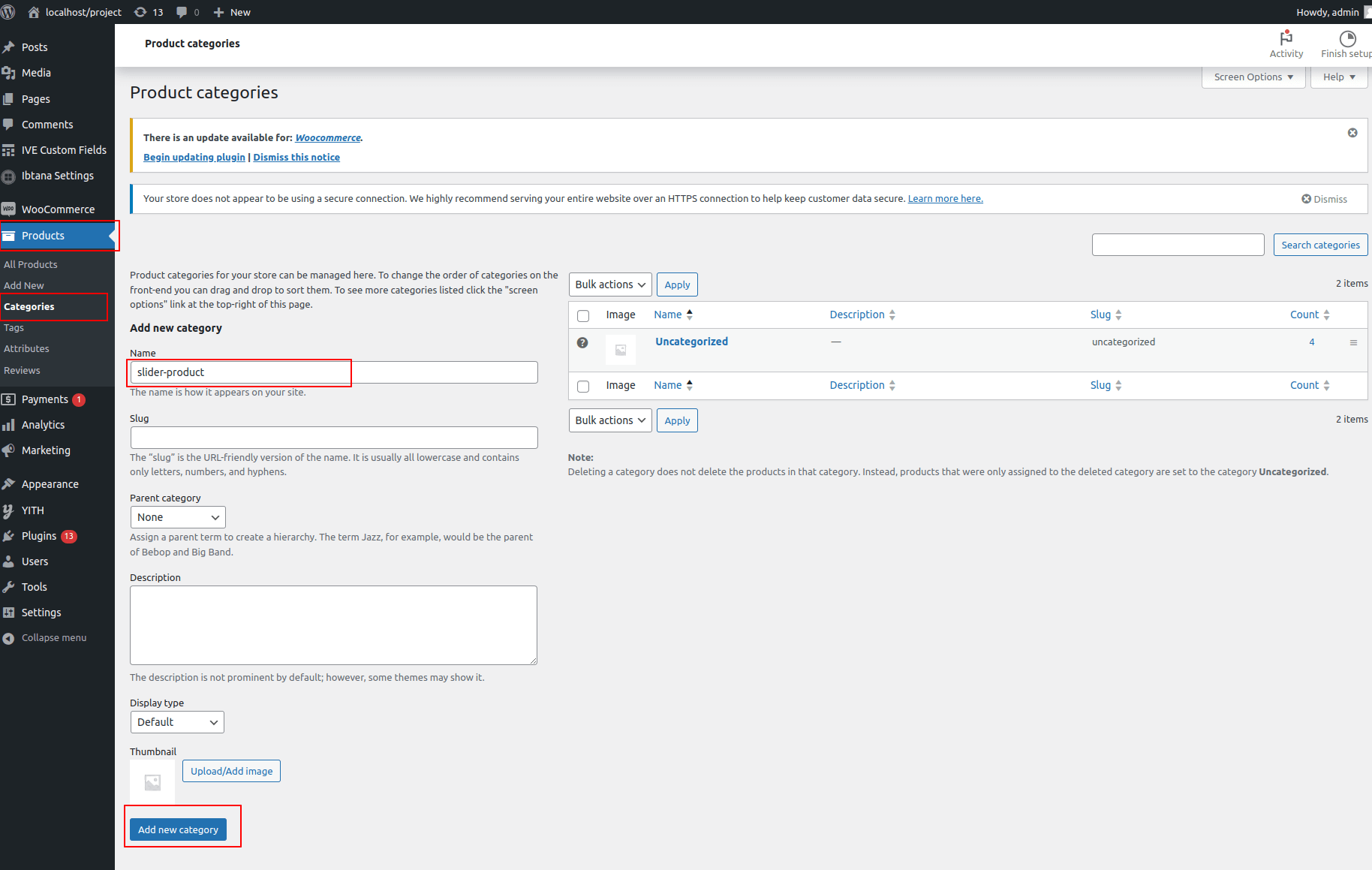Click the updates icon in admin bar
The width and height of the screenshot is (1372, 870).
(x=140, y=12)
